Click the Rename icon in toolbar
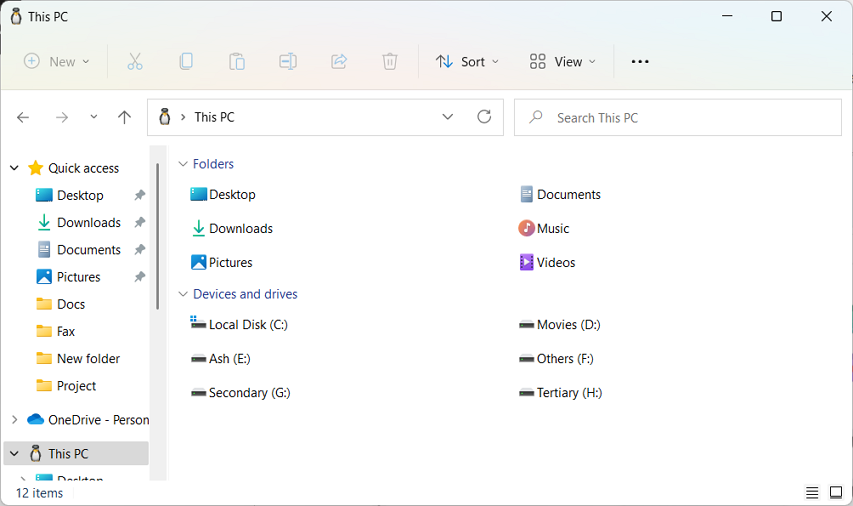 click(288, 61)
